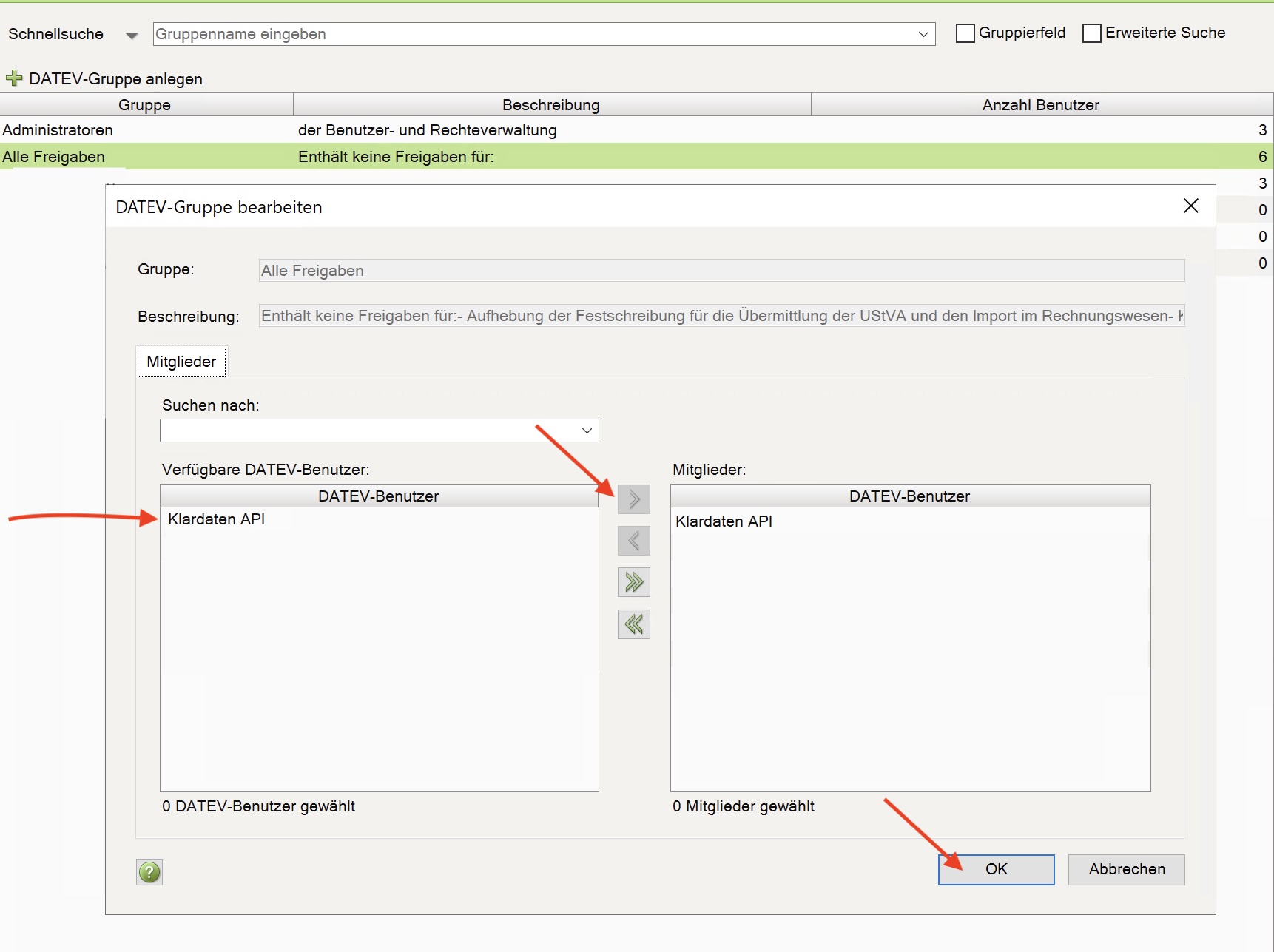Select the Alle Freigaben group row
The height and width of the screenshot is (952, 1274).
636,157
